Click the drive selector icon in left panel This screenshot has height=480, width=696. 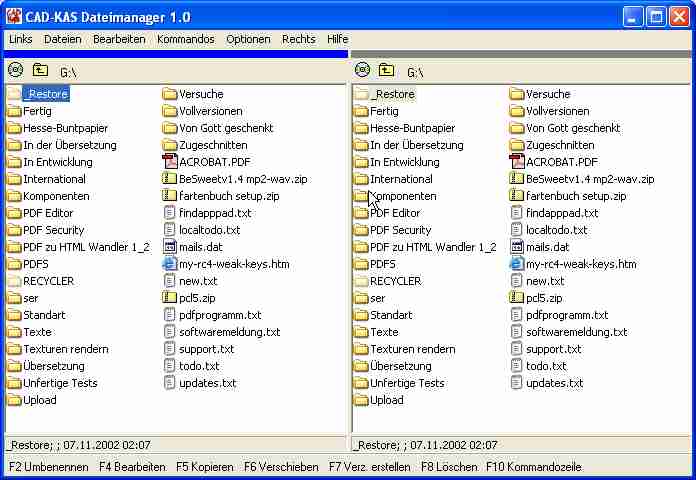(x=16, y=70)
